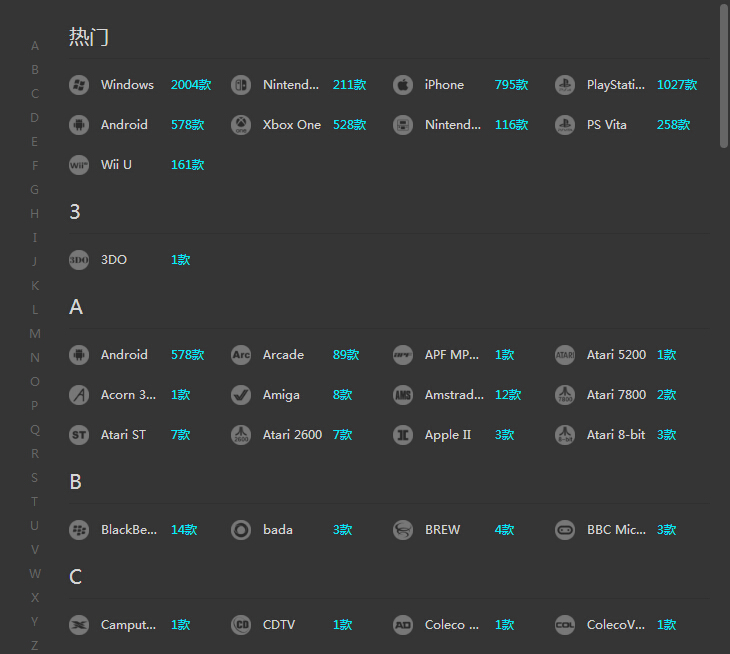Screen dimensions: 730x654
Task: Jump to letter M in alphabet index
Action: (35, 333)
